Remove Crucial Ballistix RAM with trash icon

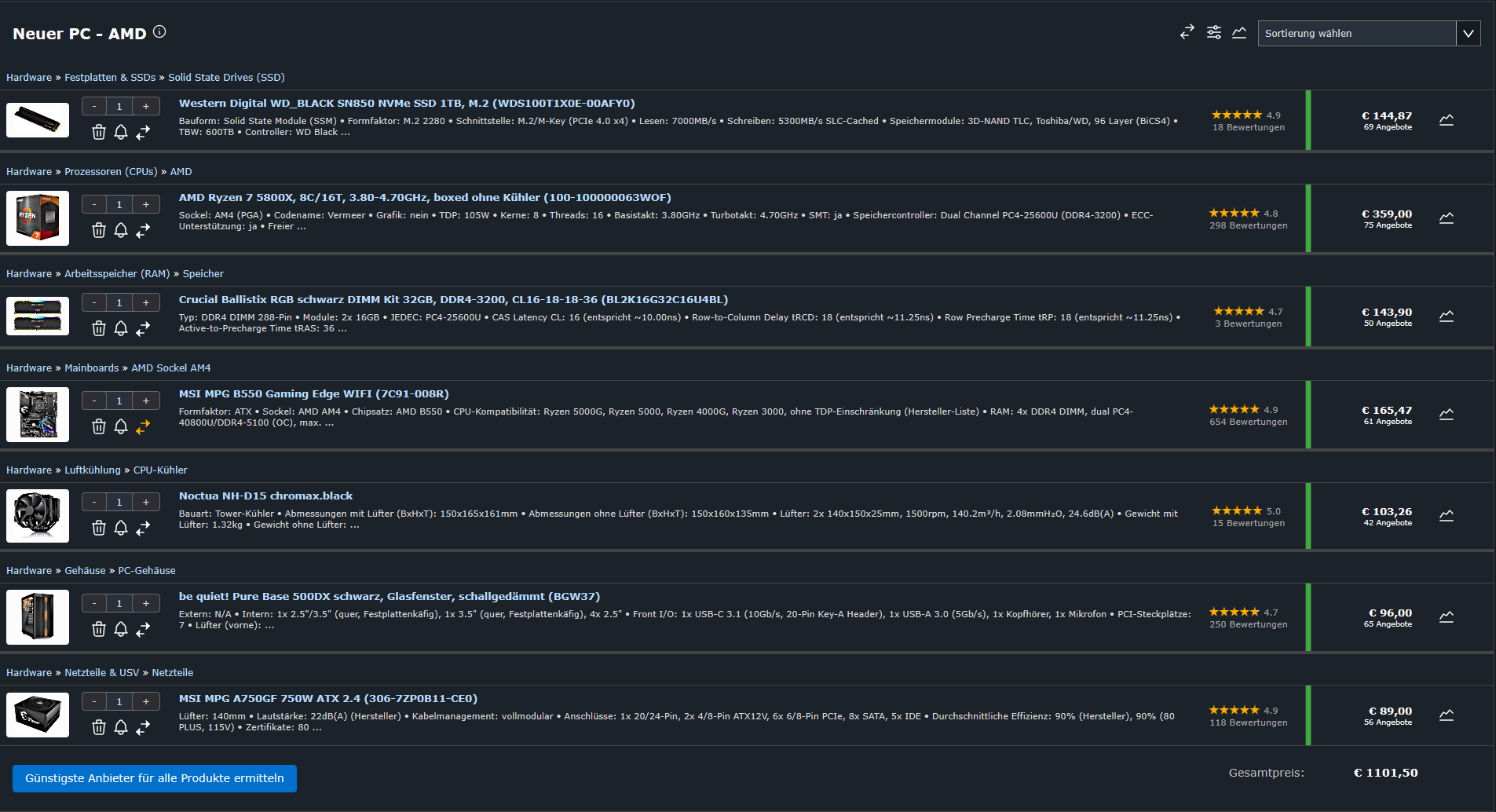pyautogui.click(x=99, y=328)
